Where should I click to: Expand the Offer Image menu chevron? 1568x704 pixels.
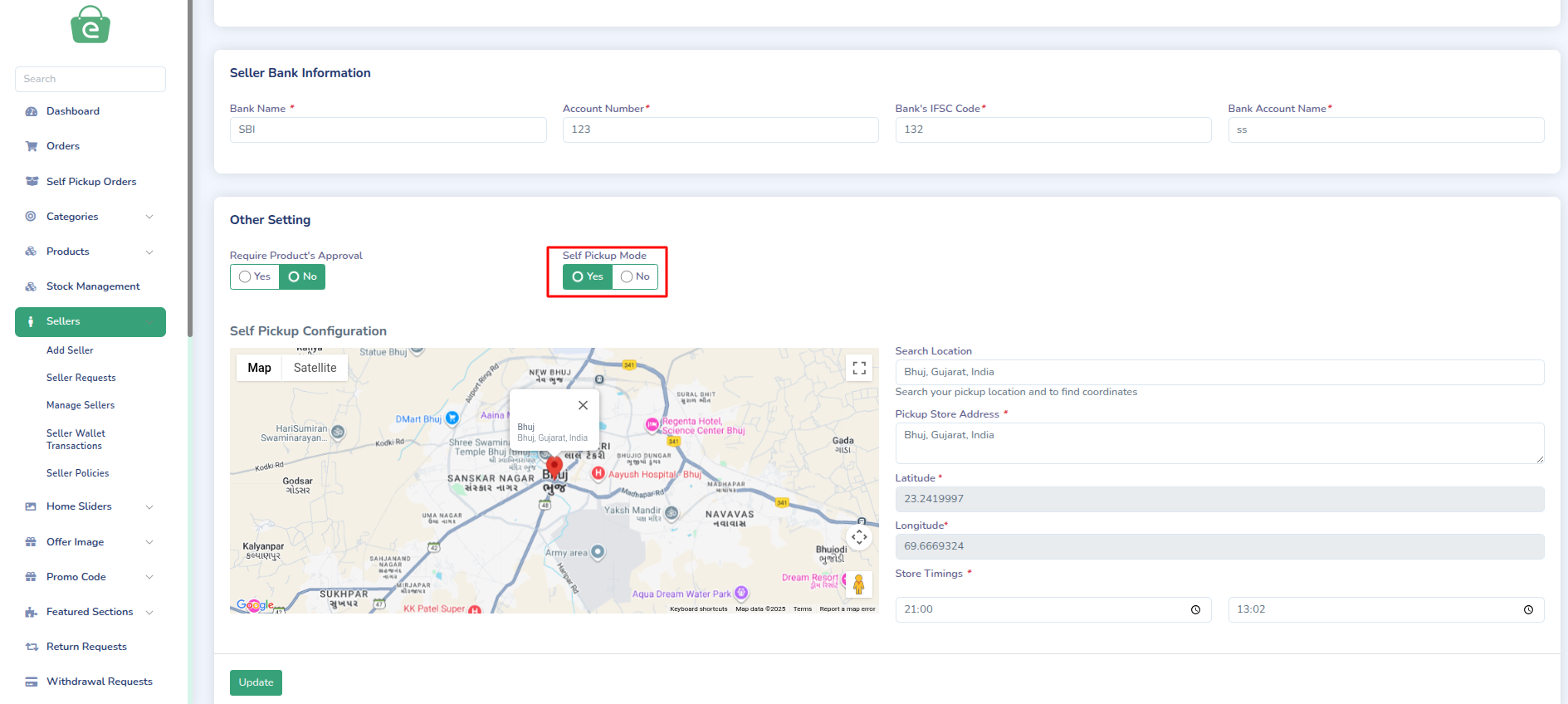(x=149, y=542)
